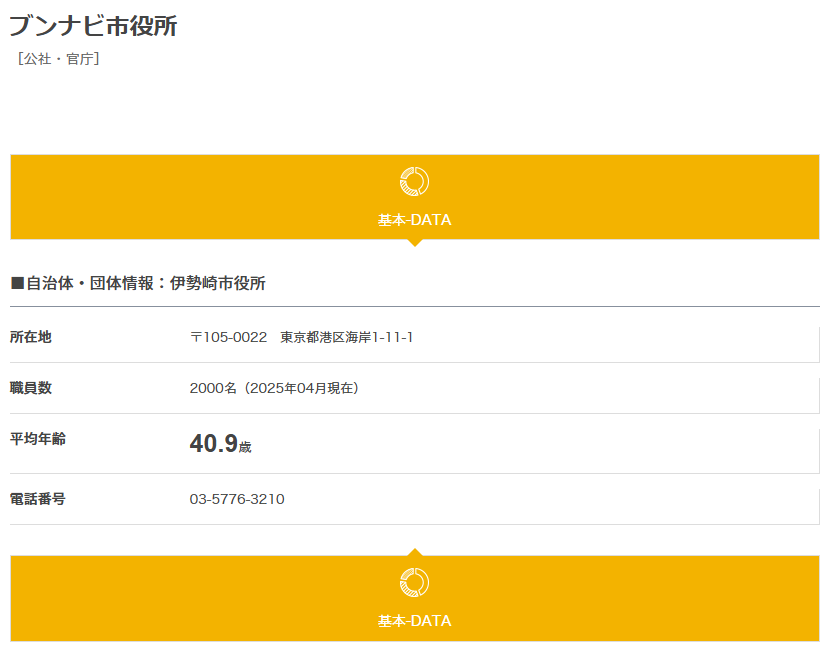This screenshot has width=828, height=652.
Task: Click the down-pointing triangle under the first 基本-DATA banner
Action: point(414,243)
